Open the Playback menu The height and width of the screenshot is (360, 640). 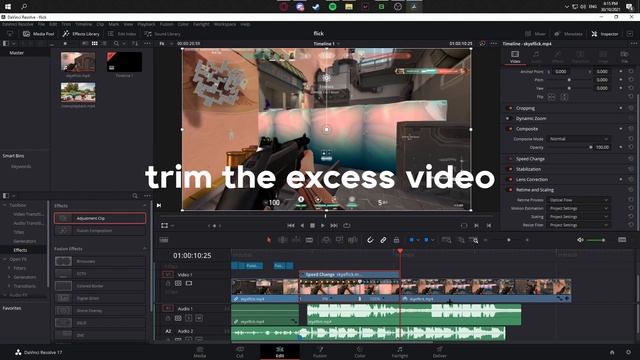[x=146, y=24]
